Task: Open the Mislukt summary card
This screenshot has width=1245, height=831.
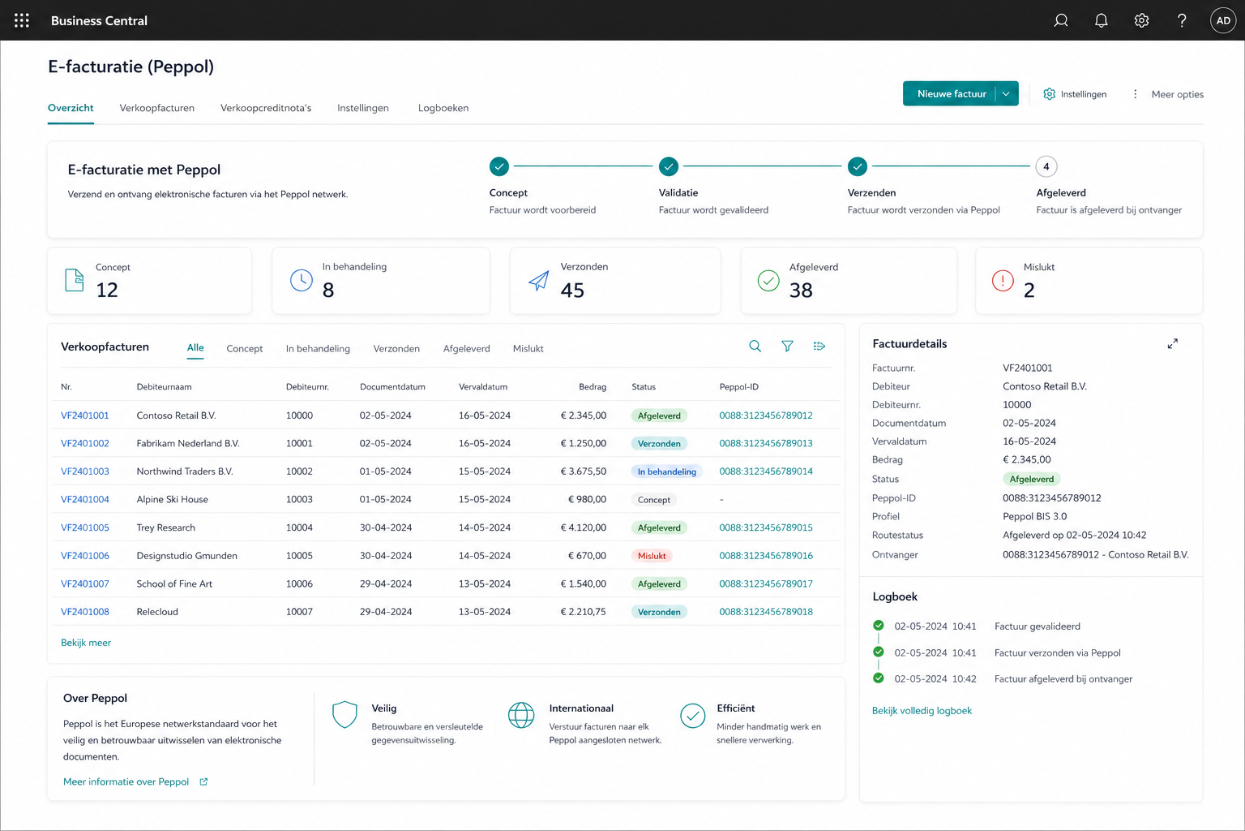Action: [x=1089, y=281]
